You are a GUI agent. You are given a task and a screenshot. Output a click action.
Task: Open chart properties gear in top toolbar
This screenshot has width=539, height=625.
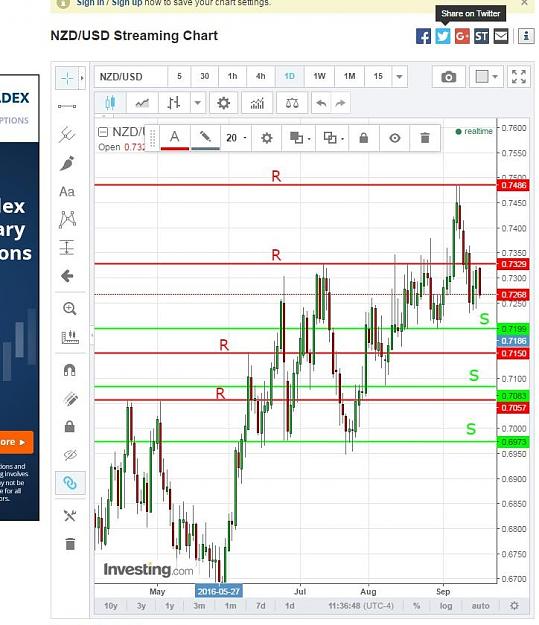[x=223, y=103]
